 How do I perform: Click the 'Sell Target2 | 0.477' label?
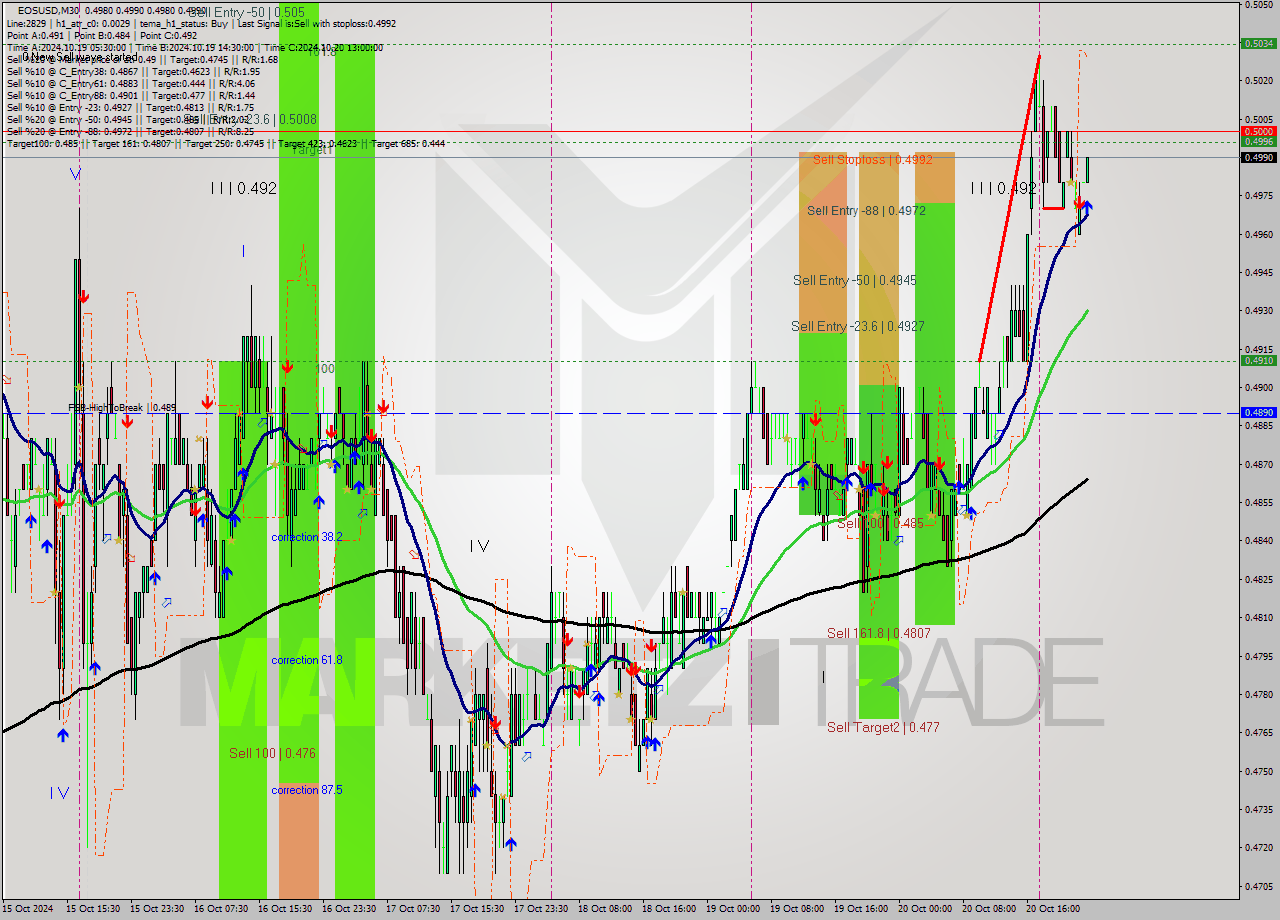(883, 727)
